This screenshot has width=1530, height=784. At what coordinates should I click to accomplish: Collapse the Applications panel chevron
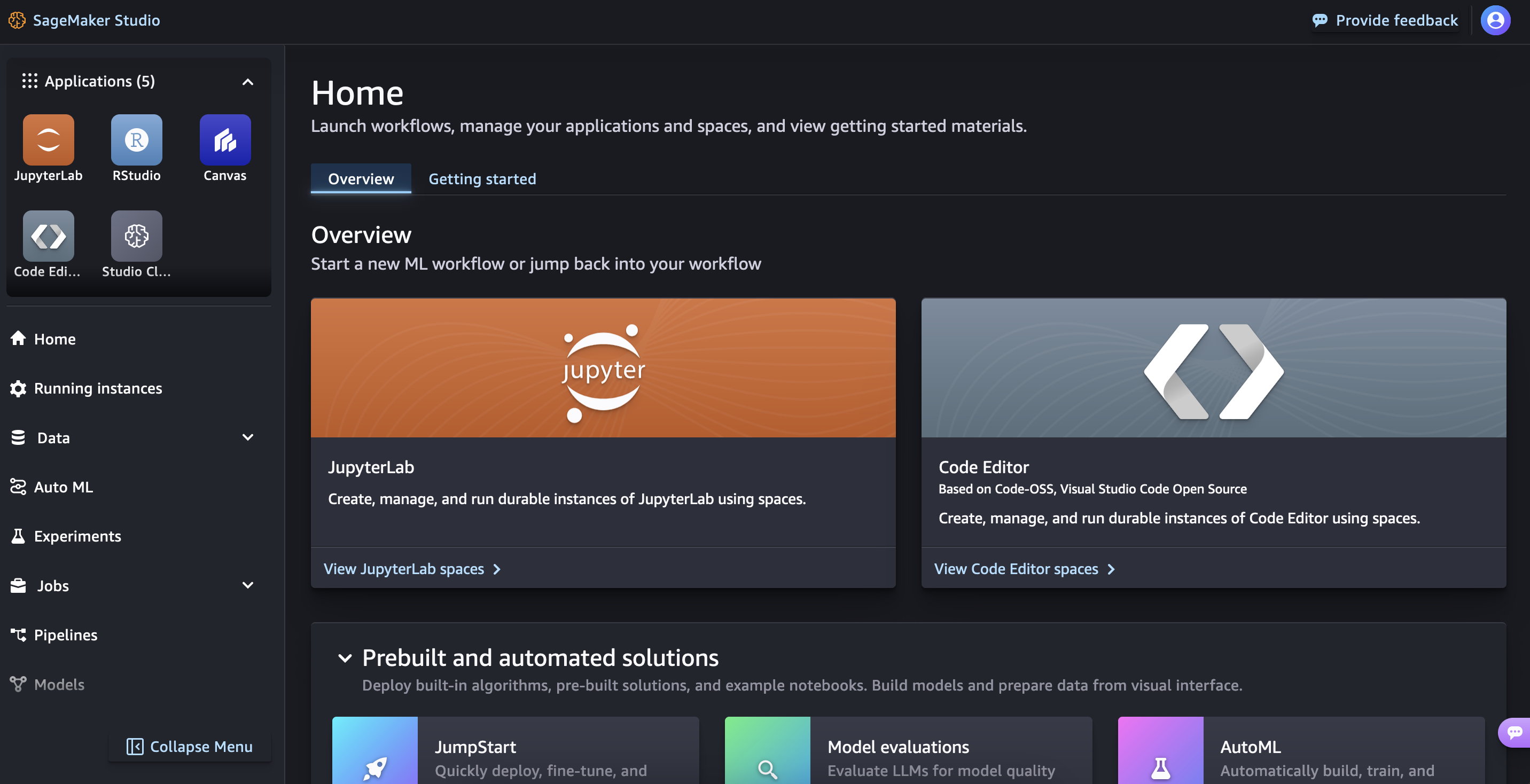click(x=248, y=81)
